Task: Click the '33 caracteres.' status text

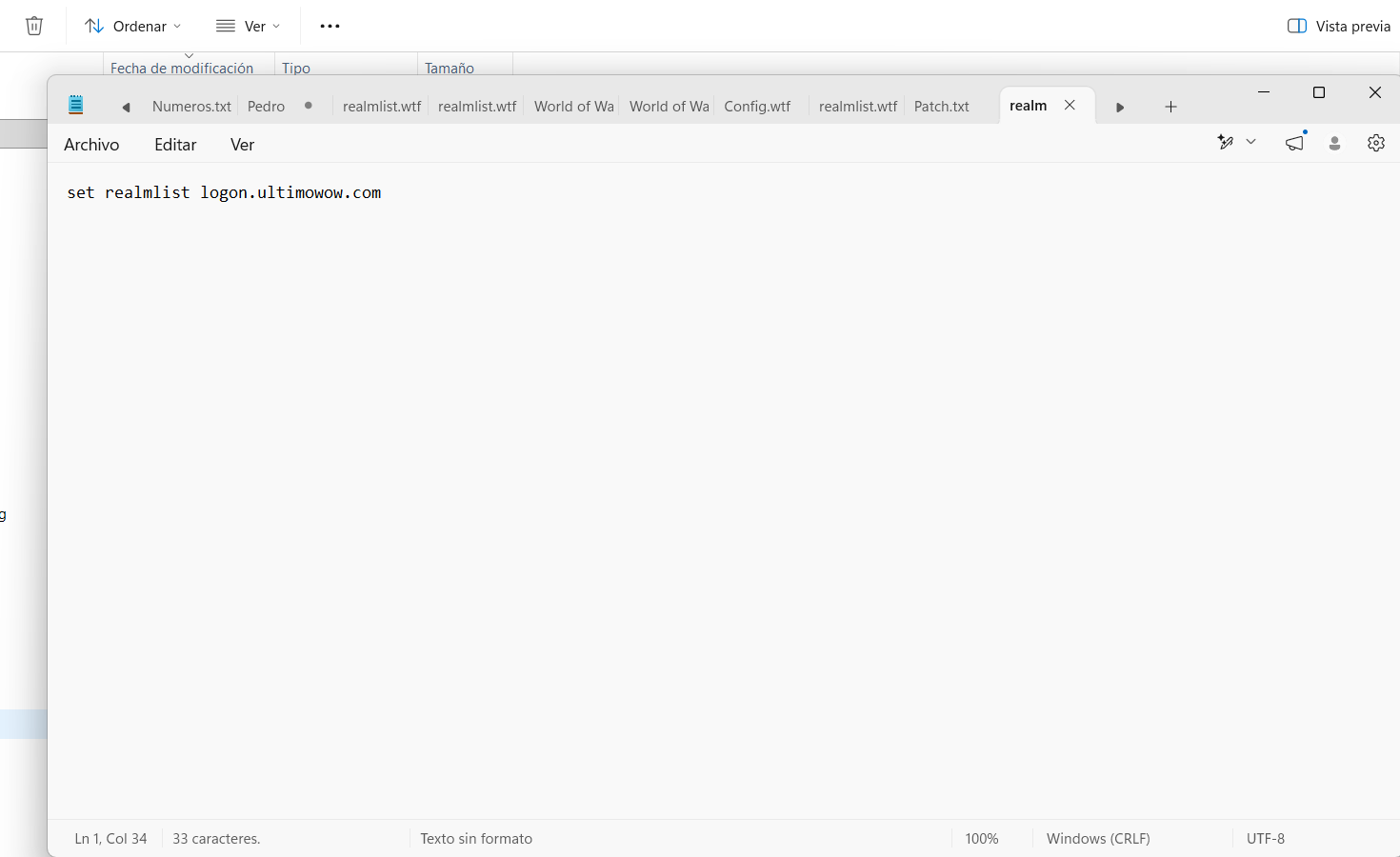Action: 216,839
